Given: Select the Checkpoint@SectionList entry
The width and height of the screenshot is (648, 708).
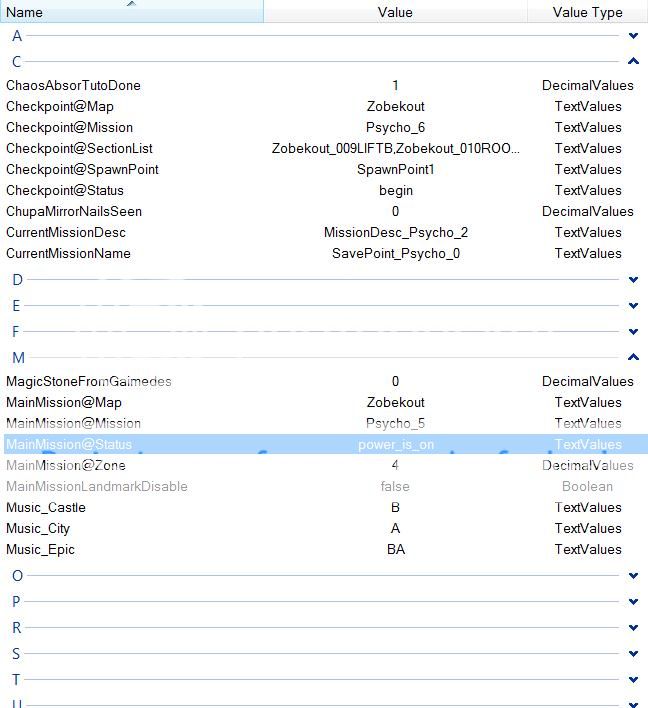Looking at the screenshot, I should [79, 149].
